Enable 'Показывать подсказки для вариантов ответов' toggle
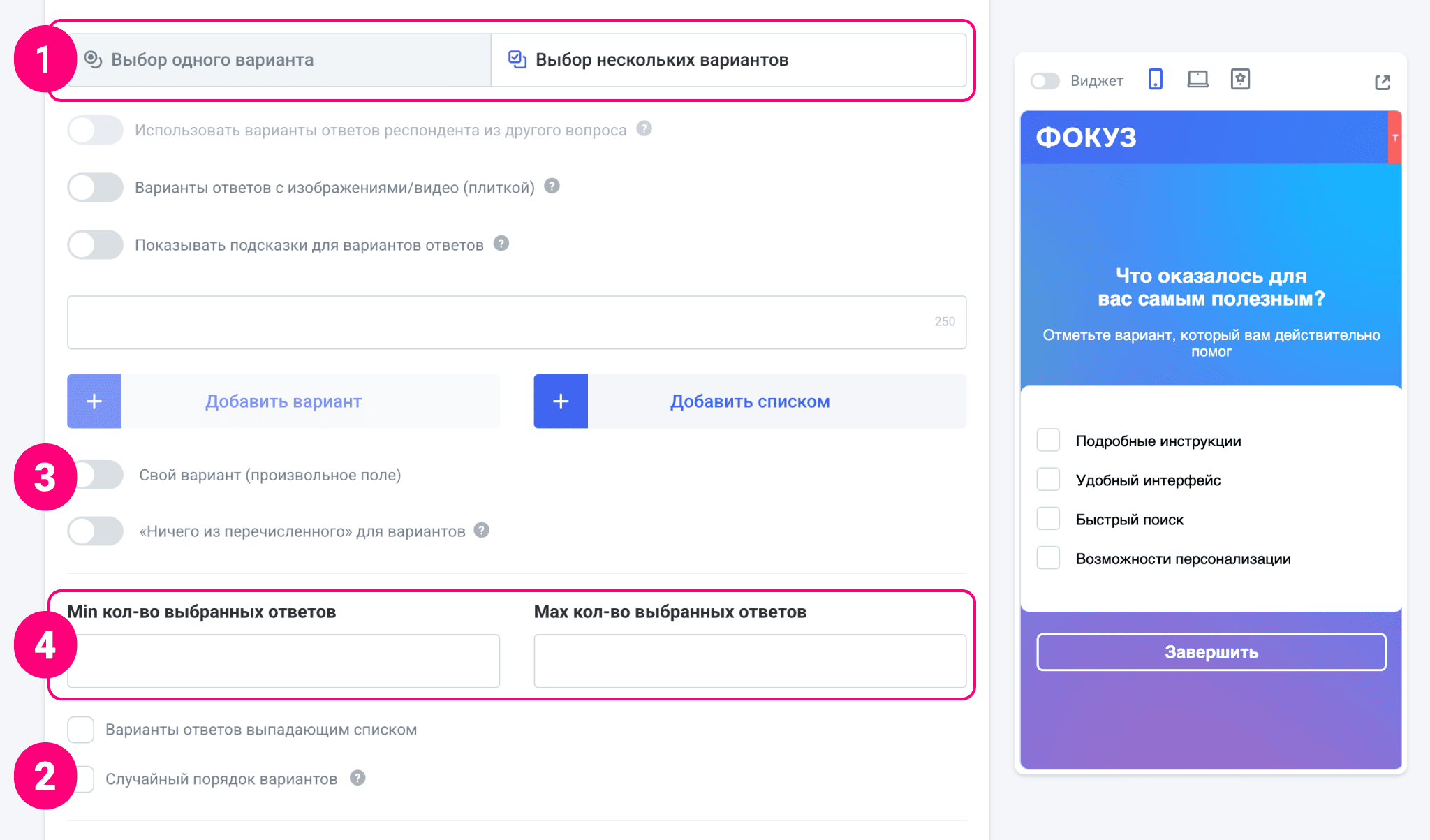The width and height of the screenshot is (1430, 840). point(96,244)
